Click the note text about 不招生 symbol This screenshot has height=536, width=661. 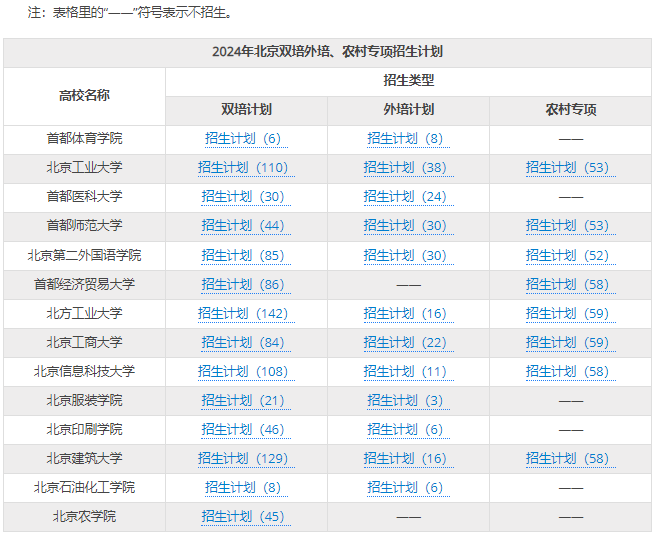(x=130, y=13)
